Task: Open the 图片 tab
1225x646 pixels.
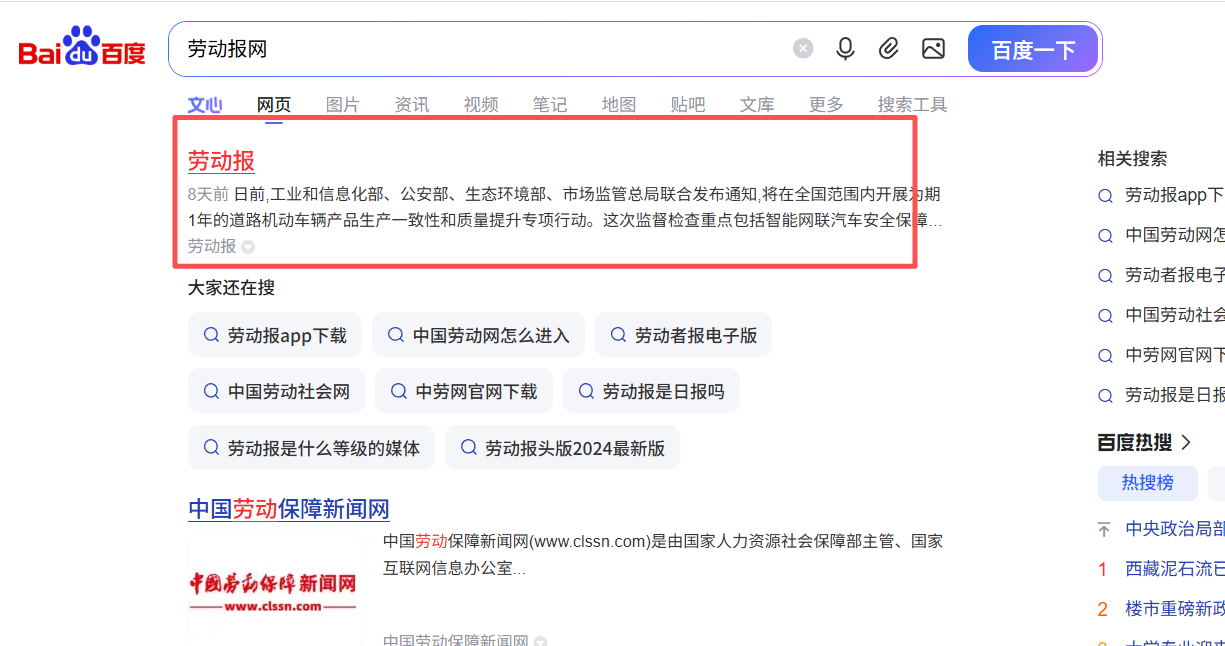Action: (343, 105)
